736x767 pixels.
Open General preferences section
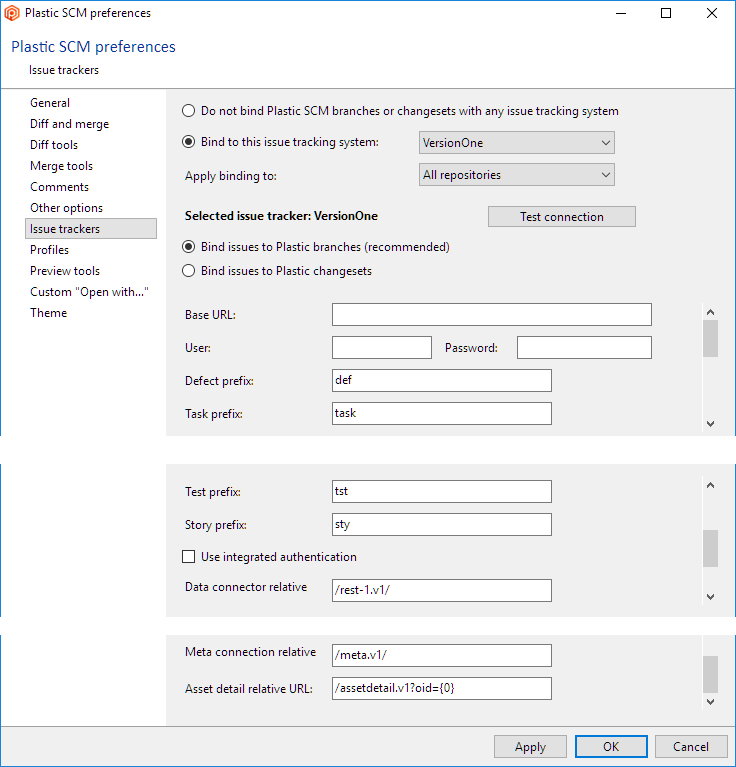50,103
